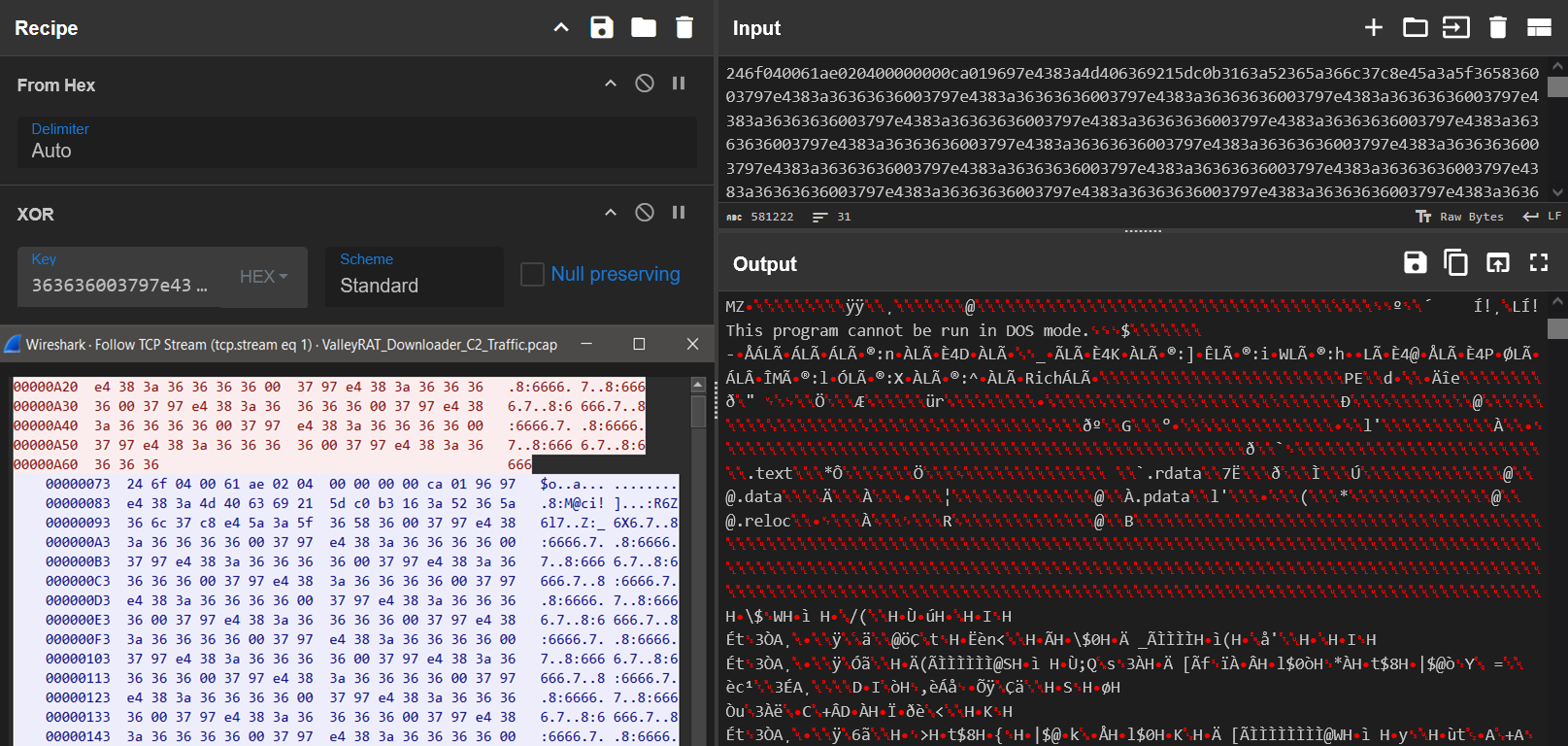
Task: Click the XOR operation title
Action: pos(36,214)
